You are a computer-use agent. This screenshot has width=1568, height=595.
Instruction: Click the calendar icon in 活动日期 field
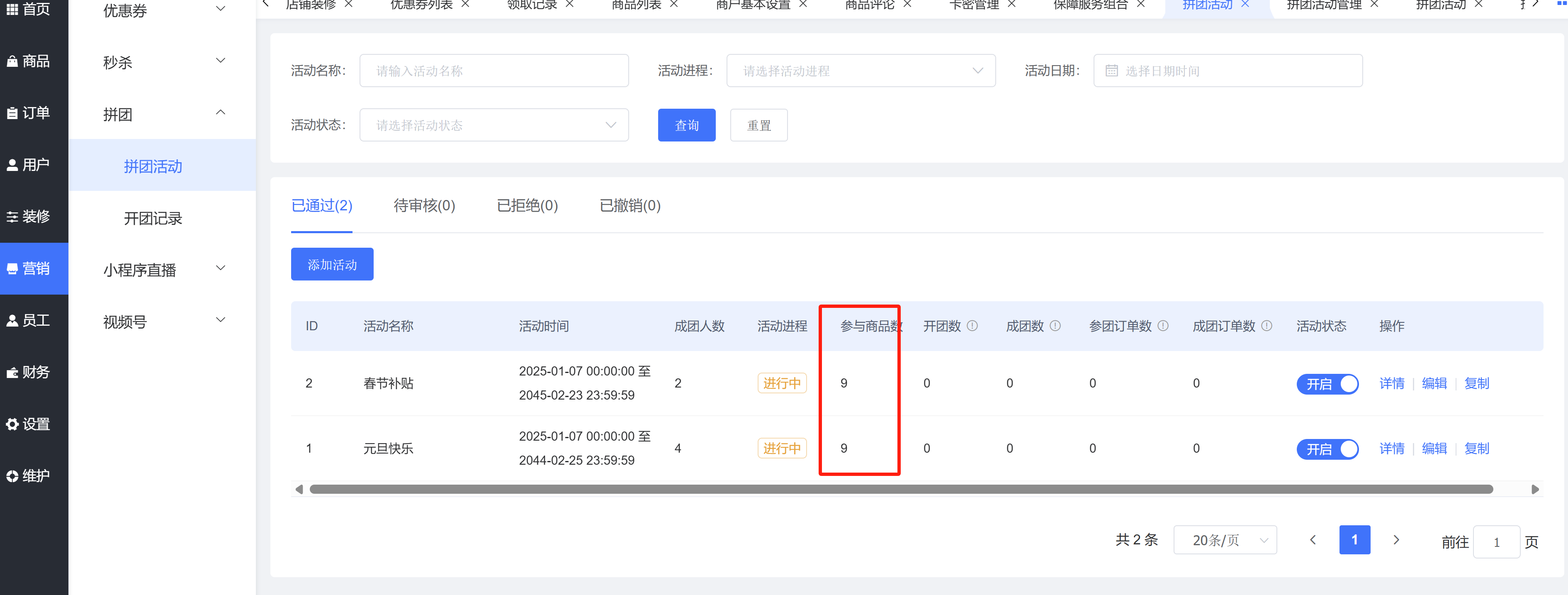click(1111, 71)
